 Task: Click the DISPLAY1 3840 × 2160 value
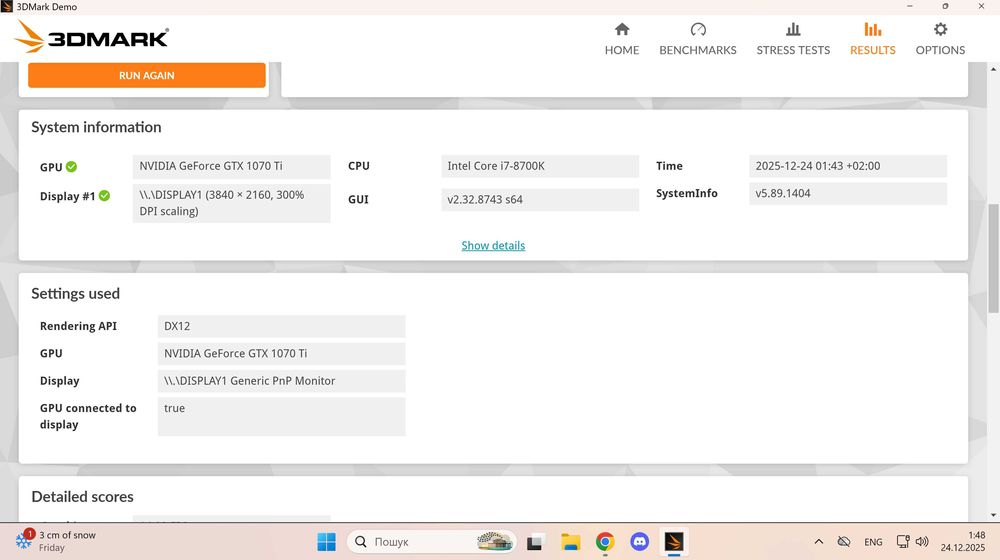(232, 203)
